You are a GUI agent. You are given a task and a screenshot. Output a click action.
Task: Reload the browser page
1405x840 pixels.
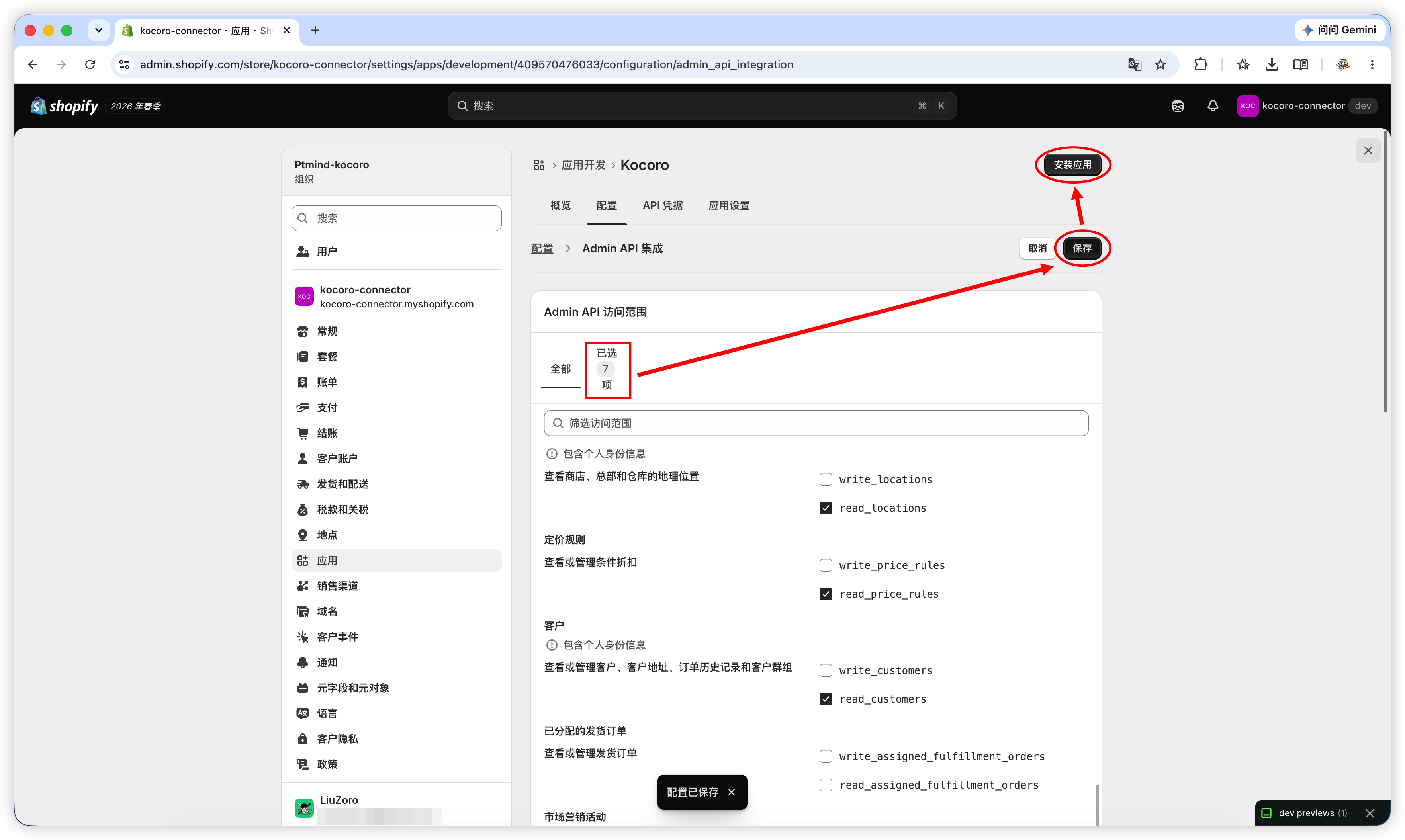point(90,64)
